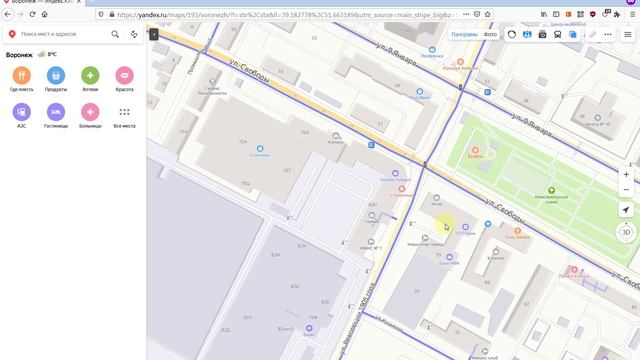Switch to the Фото tab
The image size is (640, 360).
[490, 34]
